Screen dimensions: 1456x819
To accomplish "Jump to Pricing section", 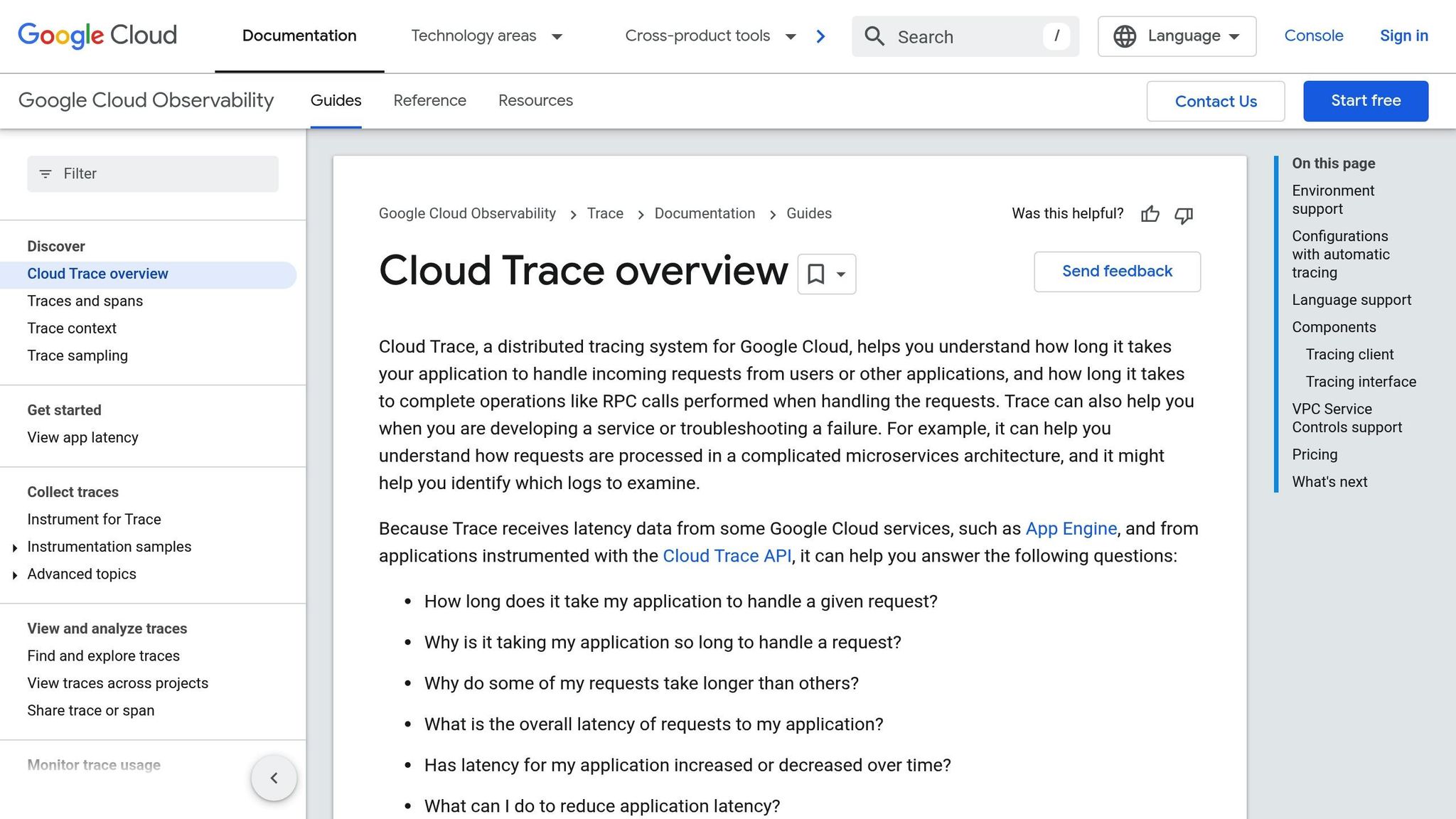I will [x=1315, y=455].
